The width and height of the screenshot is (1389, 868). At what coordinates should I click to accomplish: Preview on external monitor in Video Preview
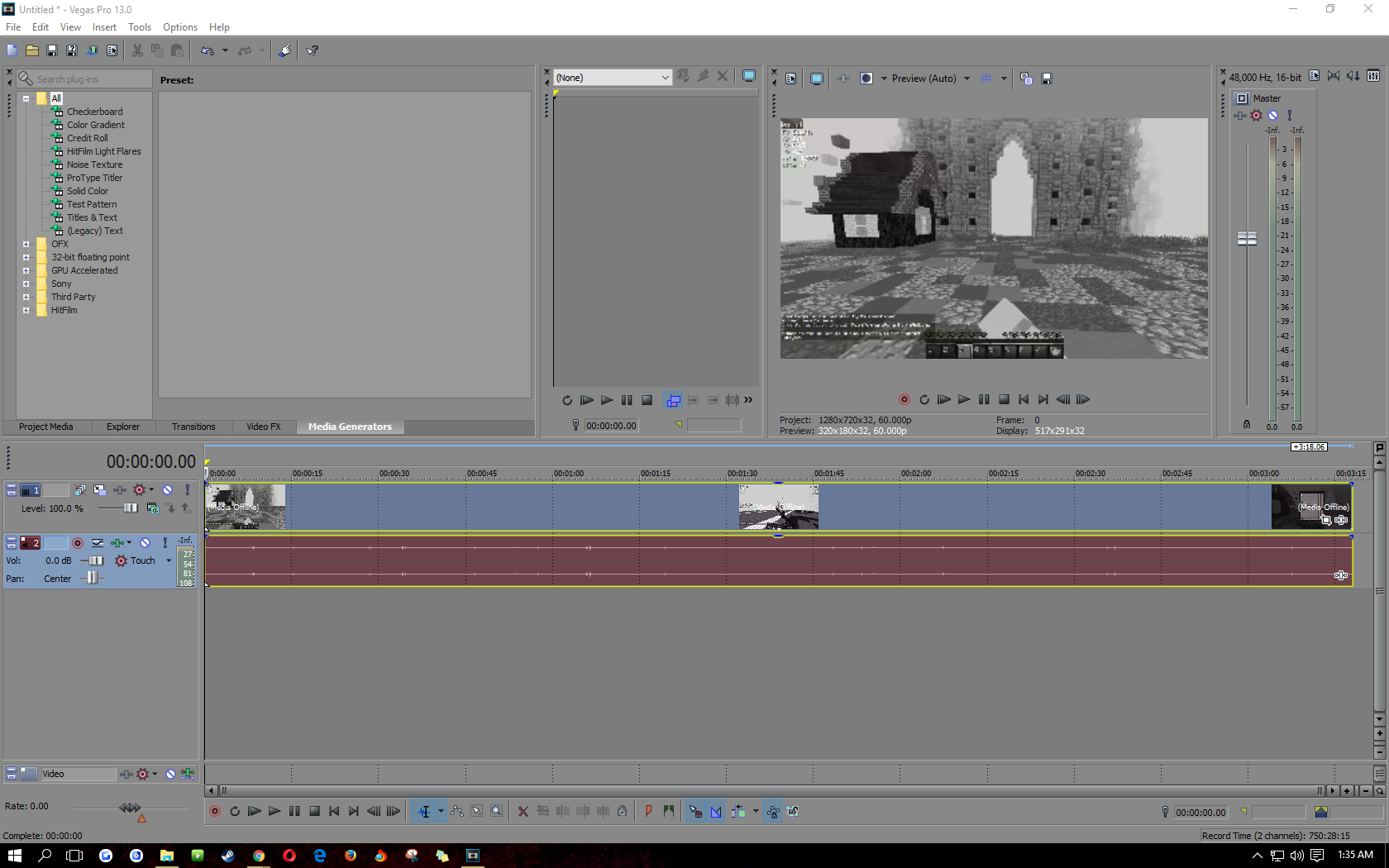point(817,79)
